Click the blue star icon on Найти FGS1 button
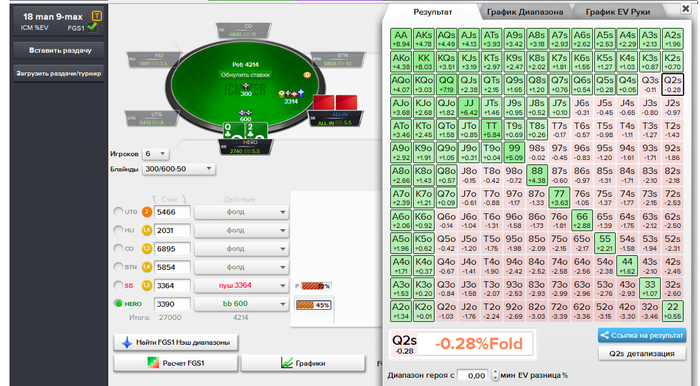Viewport: 700px width, 386px height. [x=127, y=343]
